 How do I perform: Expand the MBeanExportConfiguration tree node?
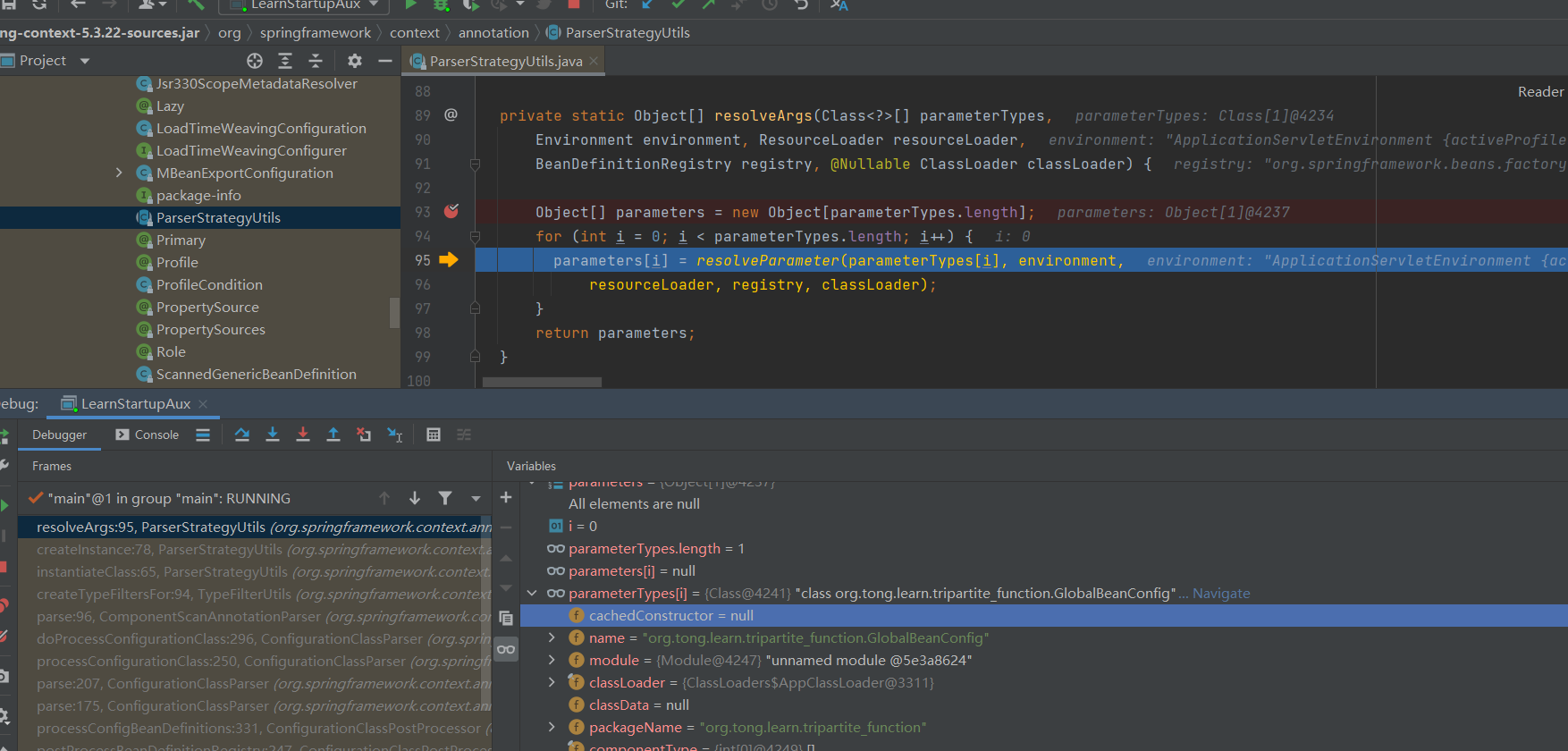[x=119, y=173]
